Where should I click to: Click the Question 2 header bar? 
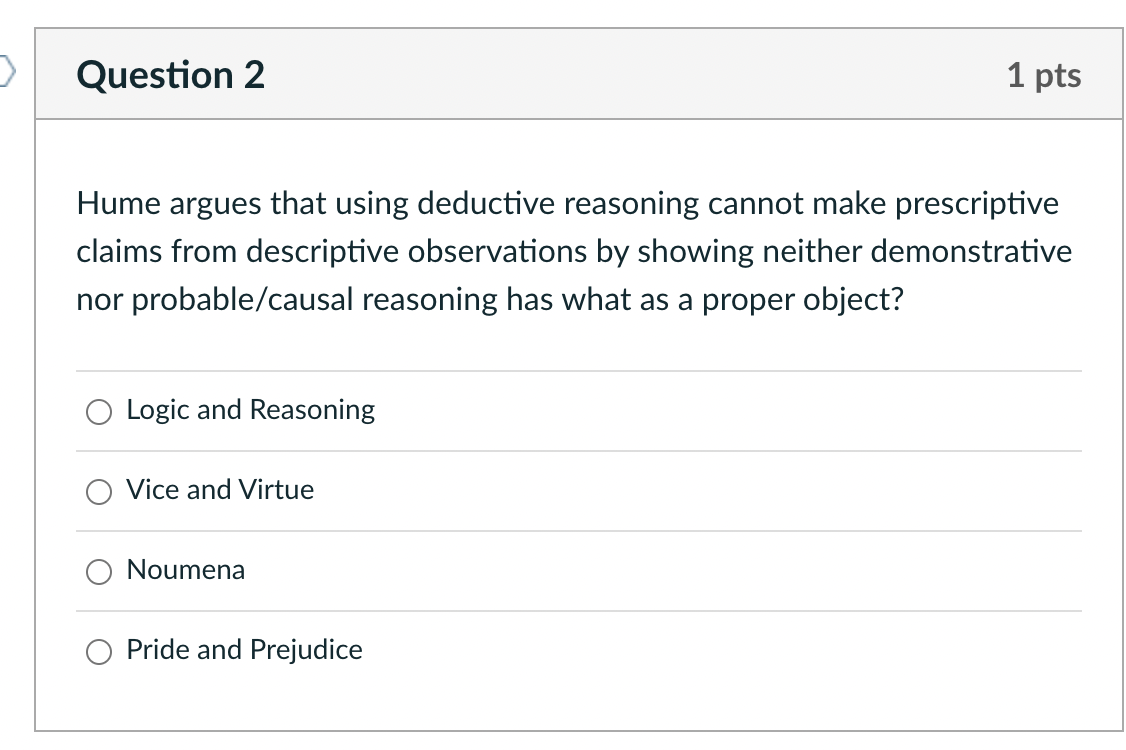point(580,74)
